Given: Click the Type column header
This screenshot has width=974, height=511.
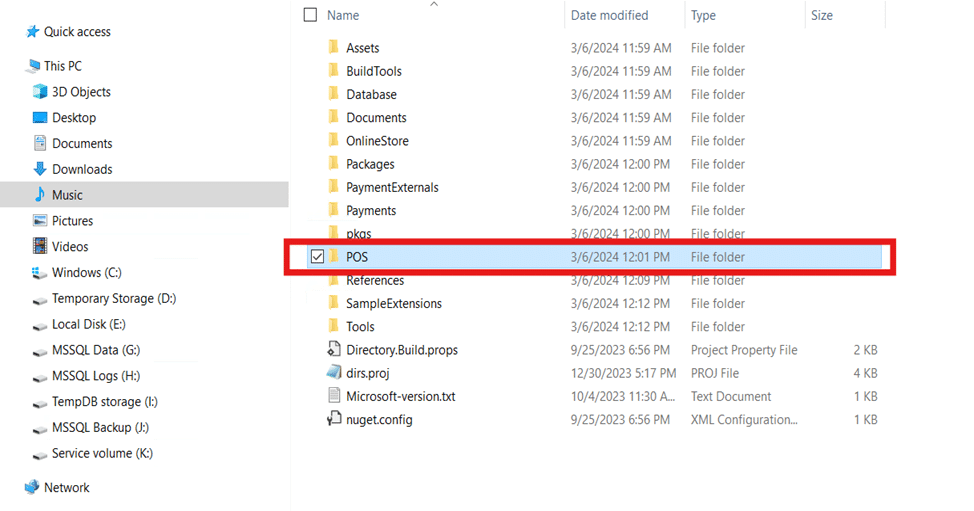Looking at the screenshot, I should (703, 15).
